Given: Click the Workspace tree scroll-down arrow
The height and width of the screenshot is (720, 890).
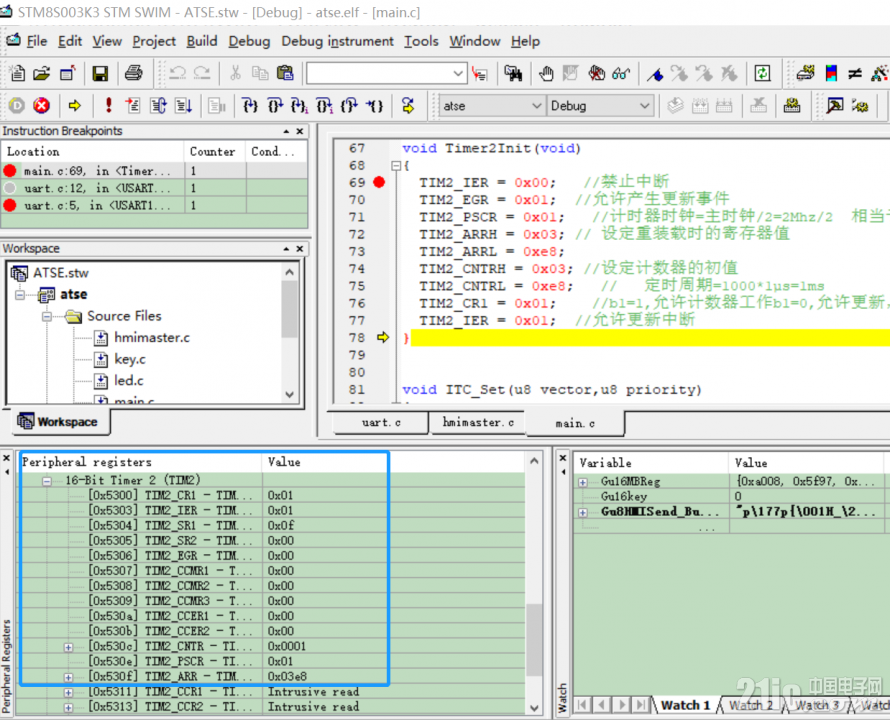Looking at the screenshot, I should pos(289,395).
